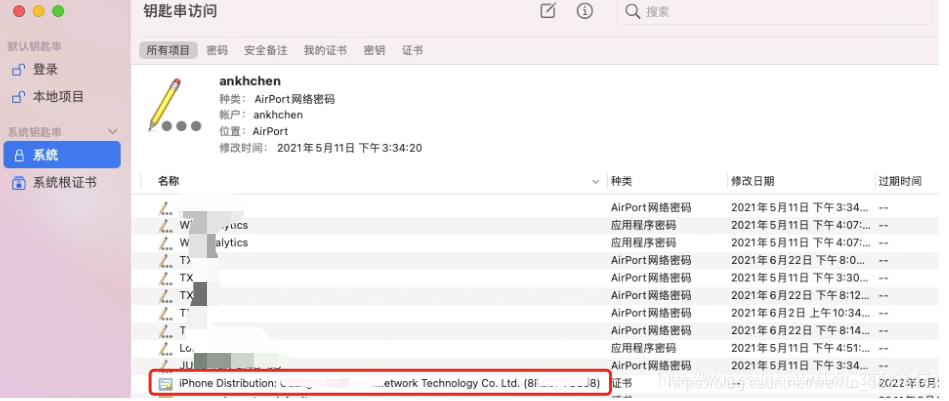Click the certificate icon of iPhone Distribution row
949x401 pixels.
[x=166, y=384]
